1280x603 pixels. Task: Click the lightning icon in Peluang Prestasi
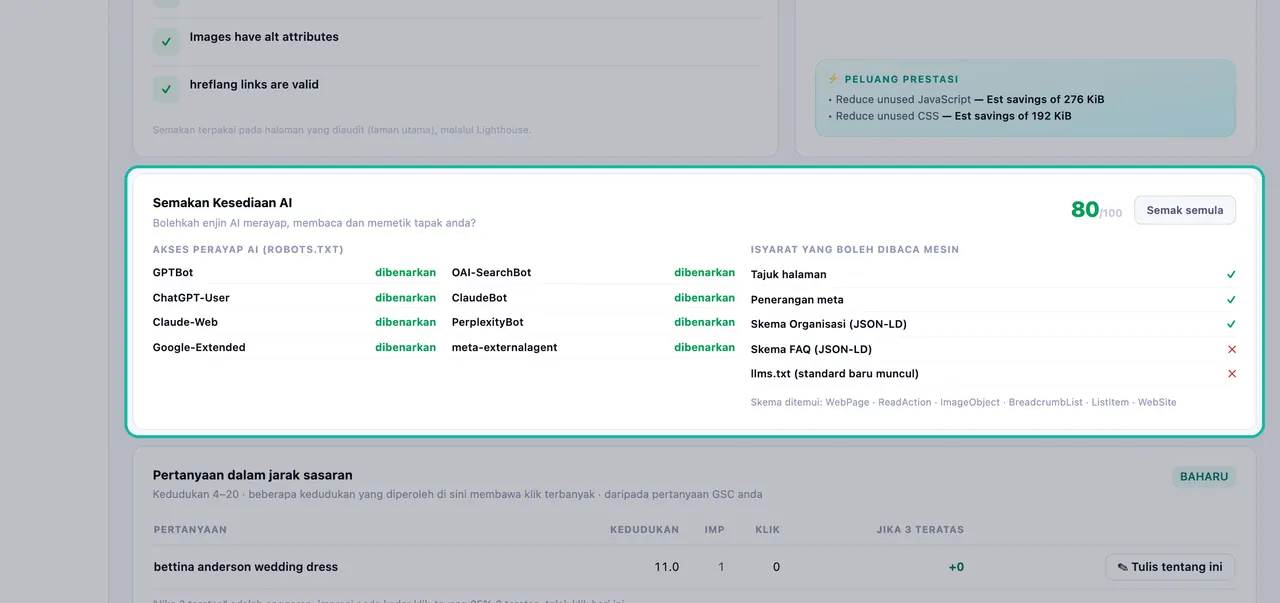832,79
